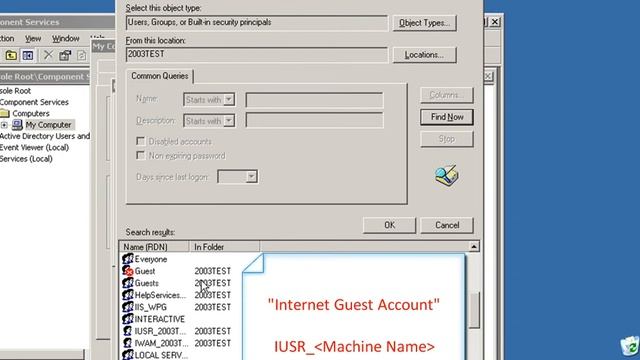Image resolution: width=640 pixels, height=360 pixels.
Task: Click 2003TEST folder cell in Guest row
Action: coord(213,271)
